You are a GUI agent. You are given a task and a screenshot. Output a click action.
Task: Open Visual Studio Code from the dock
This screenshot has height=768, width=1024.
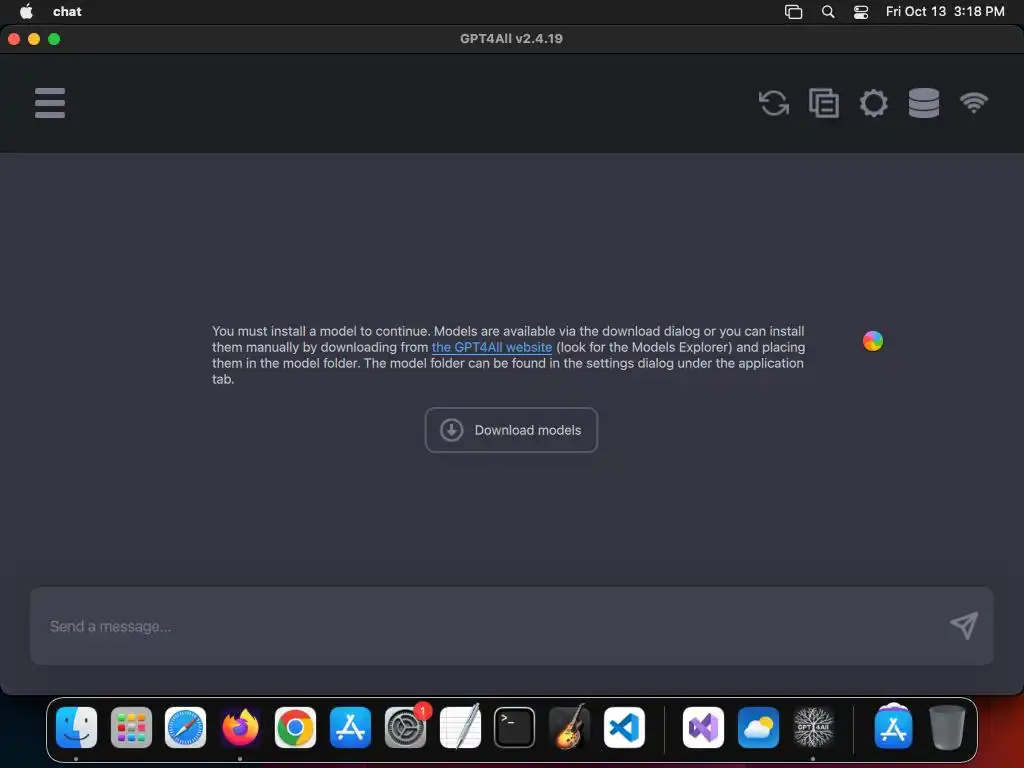(x=624, y=728)
